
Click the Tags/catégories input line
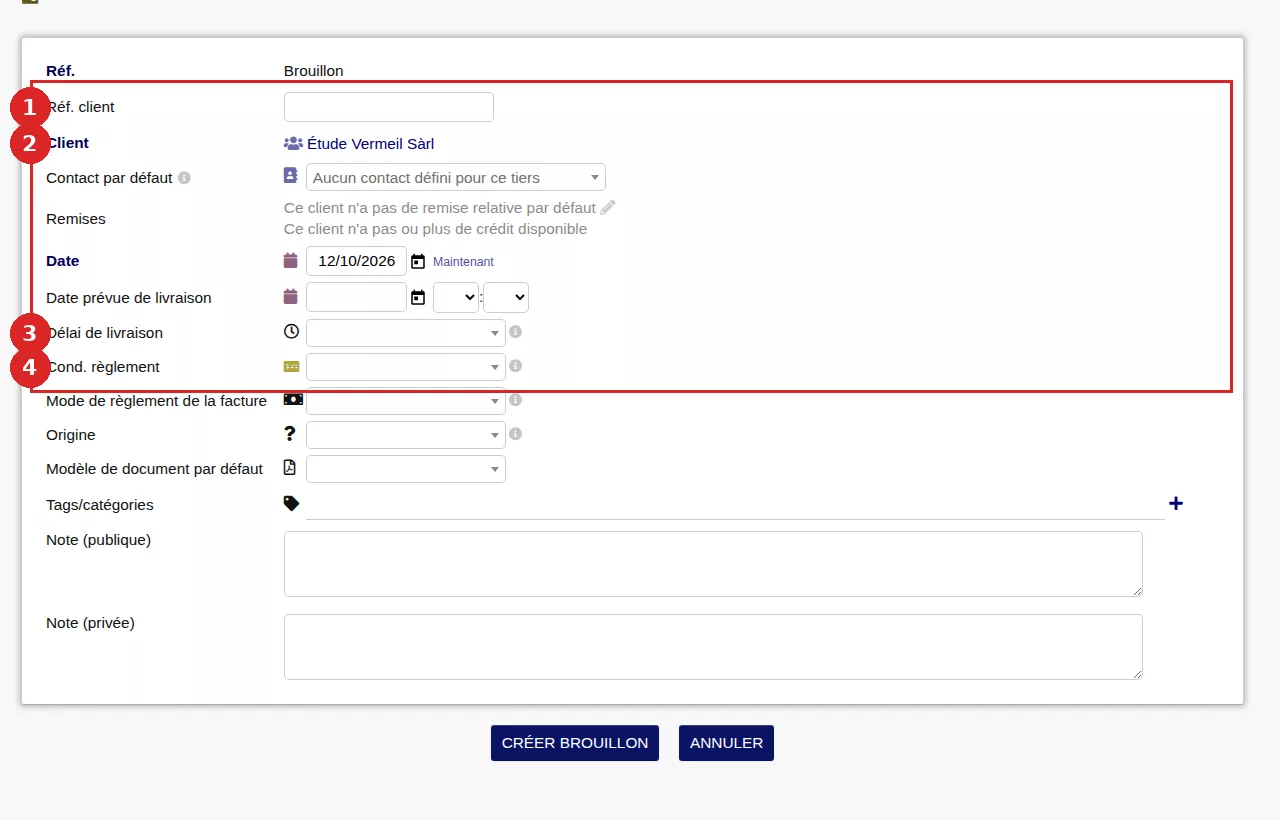(735, 505)
